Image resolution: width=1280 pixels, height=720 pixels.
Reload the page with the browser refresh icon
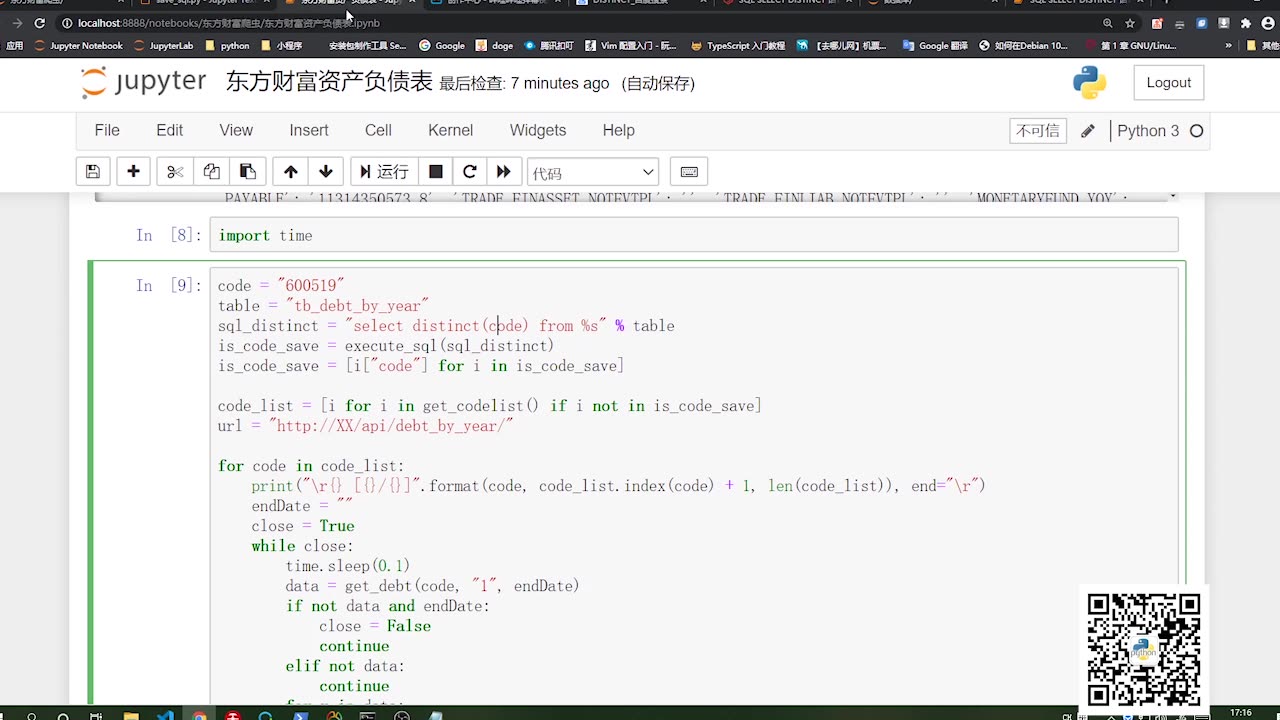pyautogui.click(x=39, y=23)
